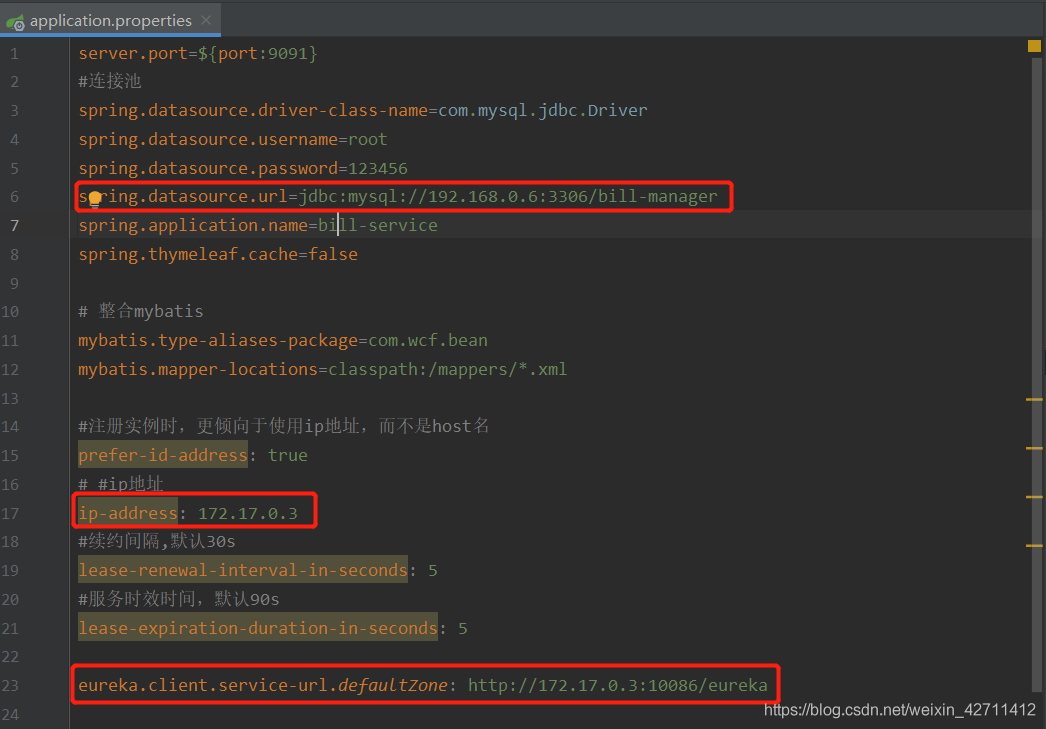Click jdbc:mysql://192.168.0.6:3306/bill-manager value
The height and width of the screenshot is (729, 1046).
(508, 197)
